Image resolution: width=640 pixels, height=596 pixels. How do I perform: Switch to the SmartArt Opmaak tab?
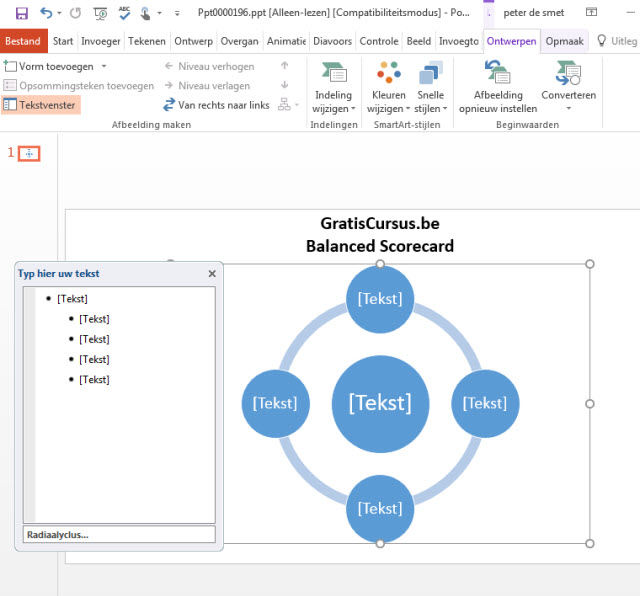564,41
